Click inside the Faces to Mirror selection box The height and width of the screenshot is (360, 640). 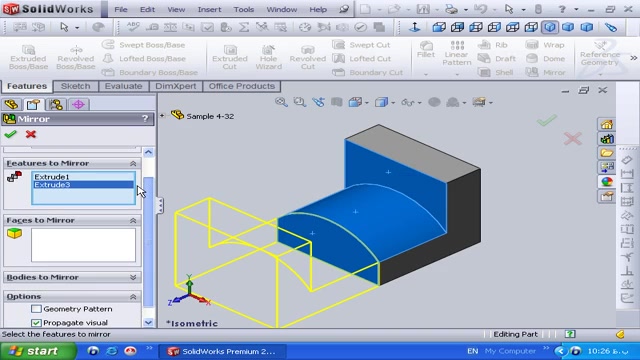tap(83, 245)
